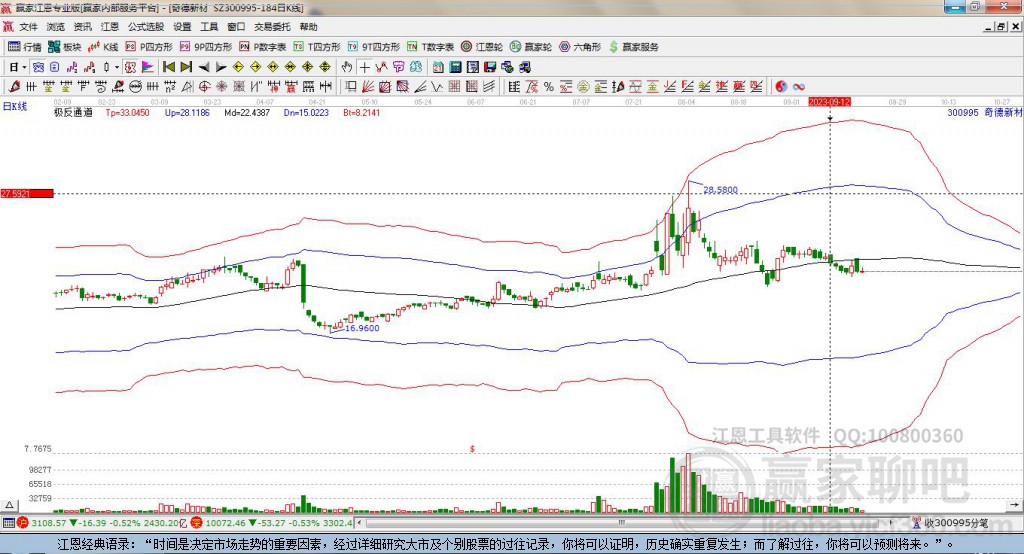Image resolution: width=1024 pixels, height=554 pixels.
Task: Open the 9T四方形 tool
Action: [374, 47]
